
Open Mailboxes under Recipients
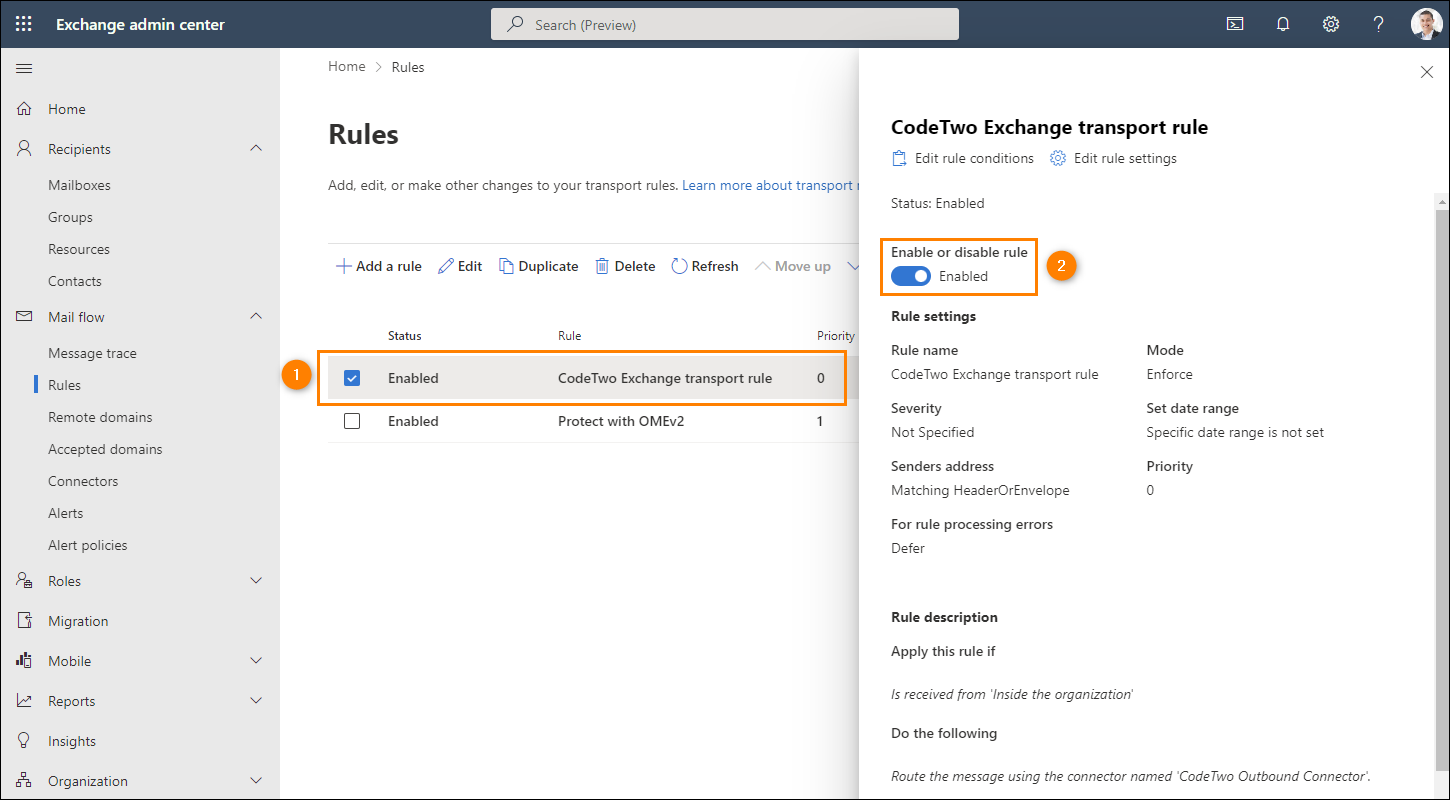click(x=79, y=185)
